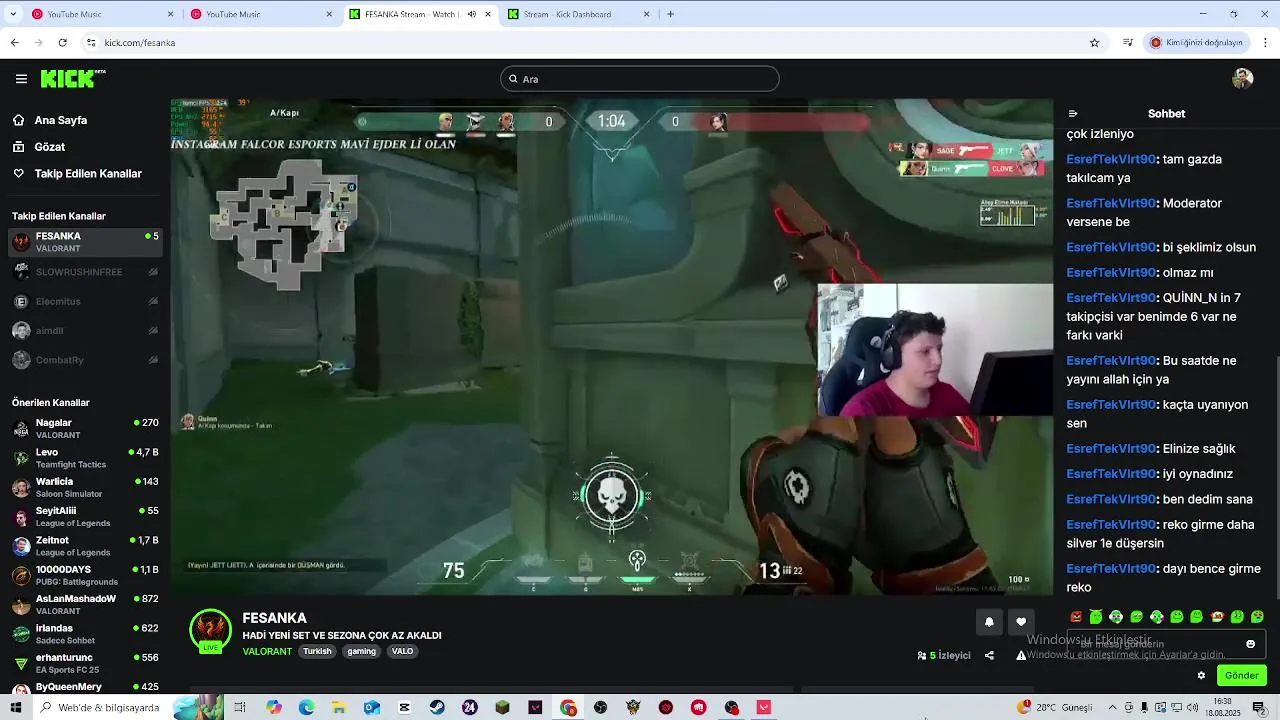This screenshot has height=720, width=1280.
Task: Go to Ana Sayfa in sidebar
Action: 60,120
